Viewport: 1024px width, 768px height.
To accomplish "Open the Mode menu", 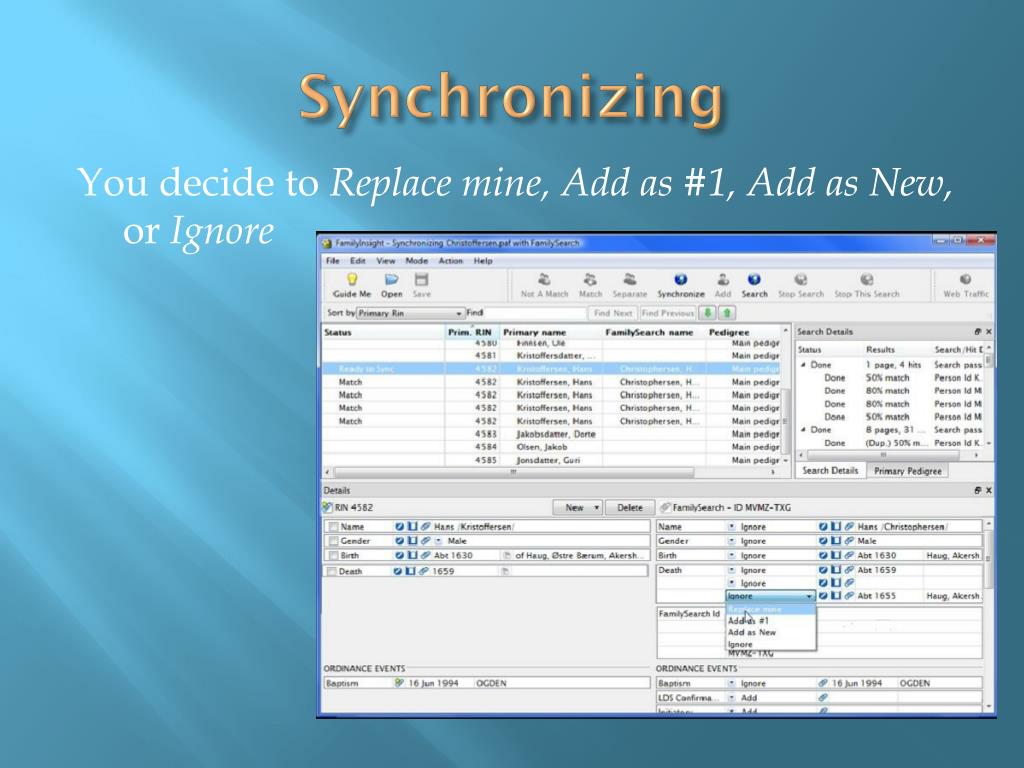I will [x=416, y=261].
